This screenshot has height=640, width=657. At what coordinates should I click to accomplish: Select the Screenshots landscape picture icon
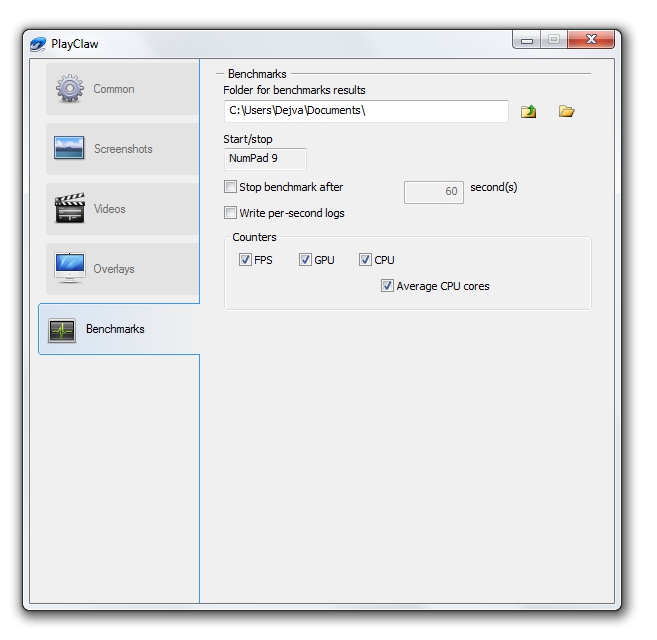point(69,148)
